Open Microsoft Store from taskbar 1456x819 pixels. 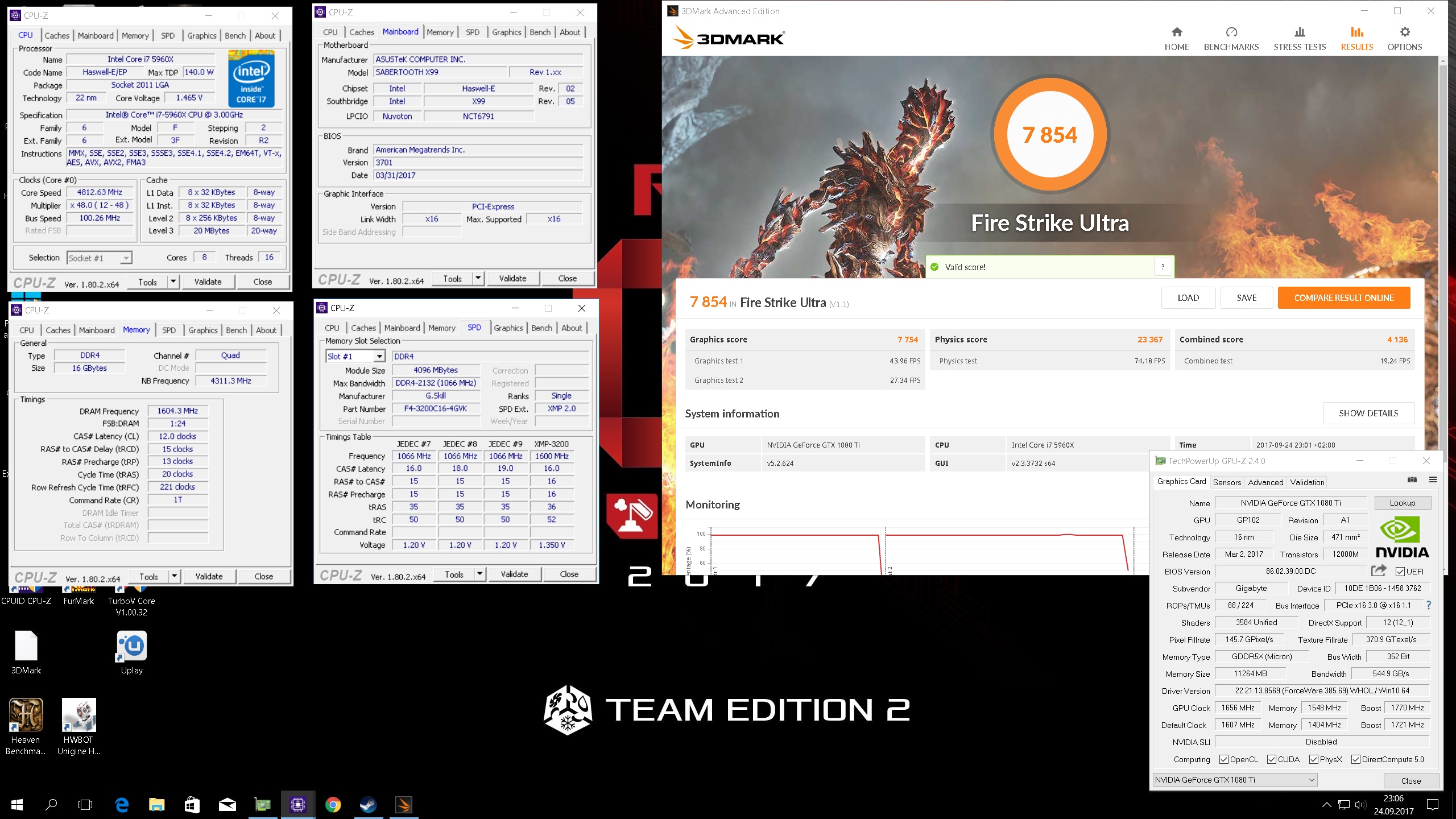(x=192, y=805)
